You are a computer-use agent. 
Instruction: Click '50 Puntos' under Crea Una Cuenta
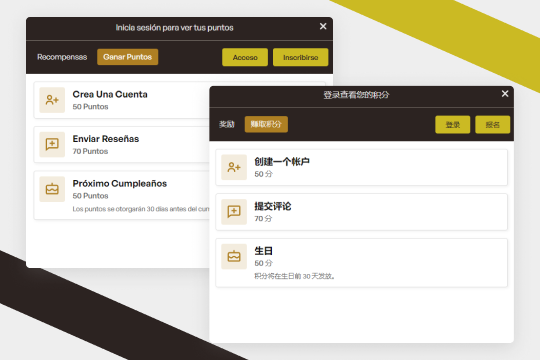pos(90,107)
